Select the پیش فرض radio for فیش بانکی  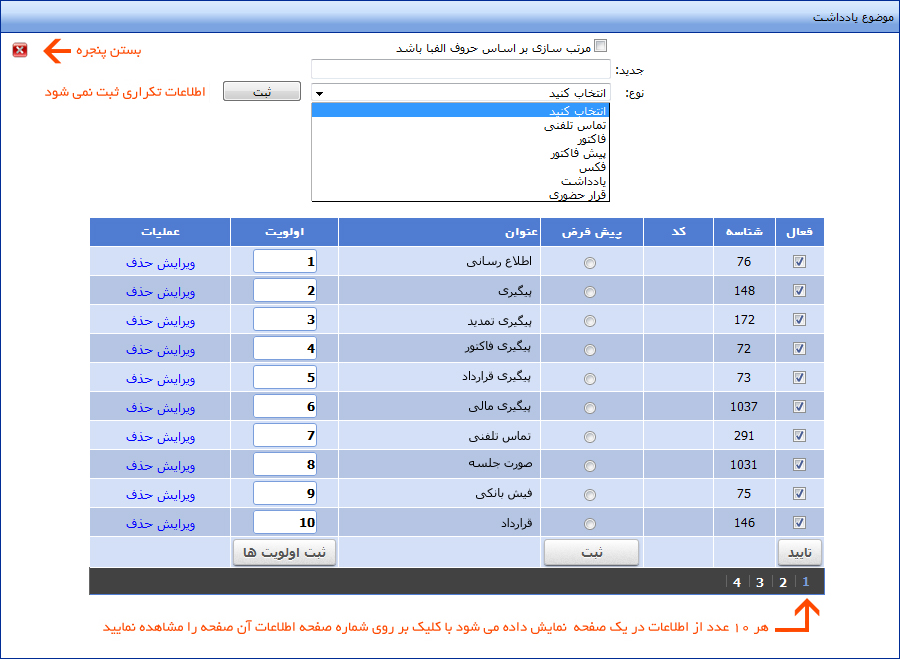[x=589, y=495]
